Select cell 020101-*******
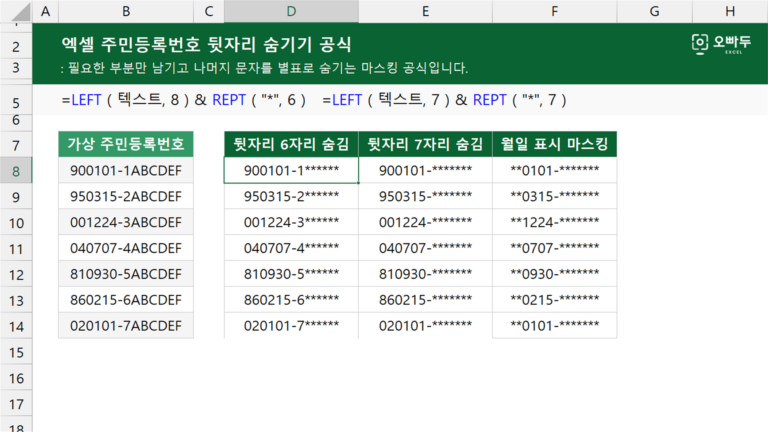Viewport: 768px width, 432px height. pyautogui.click(x=425, y=326)
